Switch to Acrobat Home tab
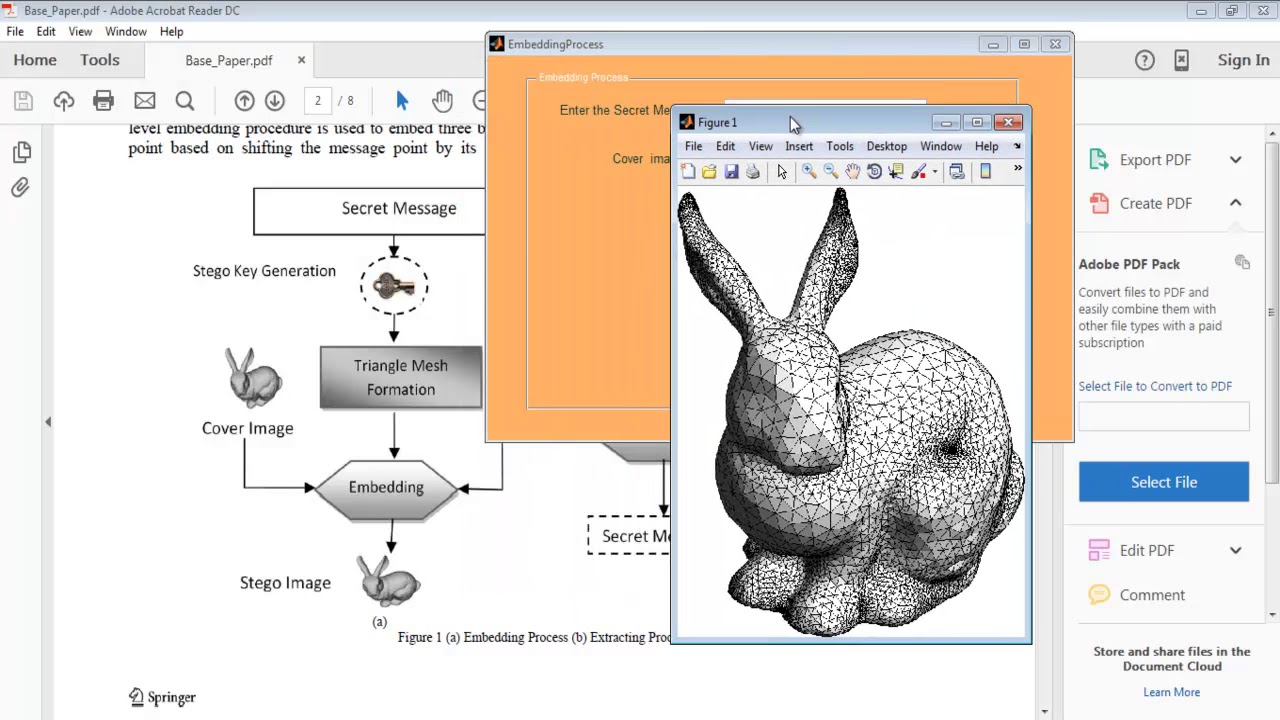This screenshot has height=720, width=1280. [x=35, y=60]
